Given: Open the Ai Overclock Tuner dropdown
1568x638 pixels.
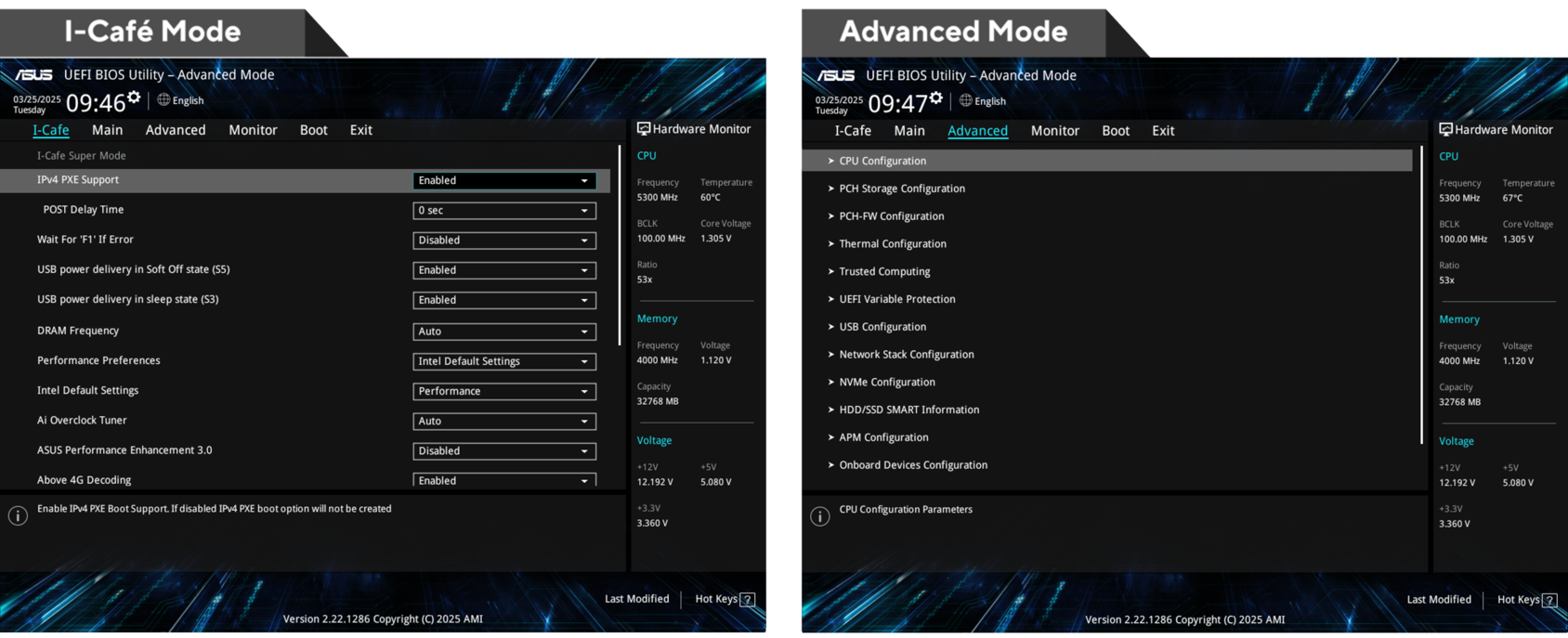Looking at the screenshot, I should click(x=504, y=421).
